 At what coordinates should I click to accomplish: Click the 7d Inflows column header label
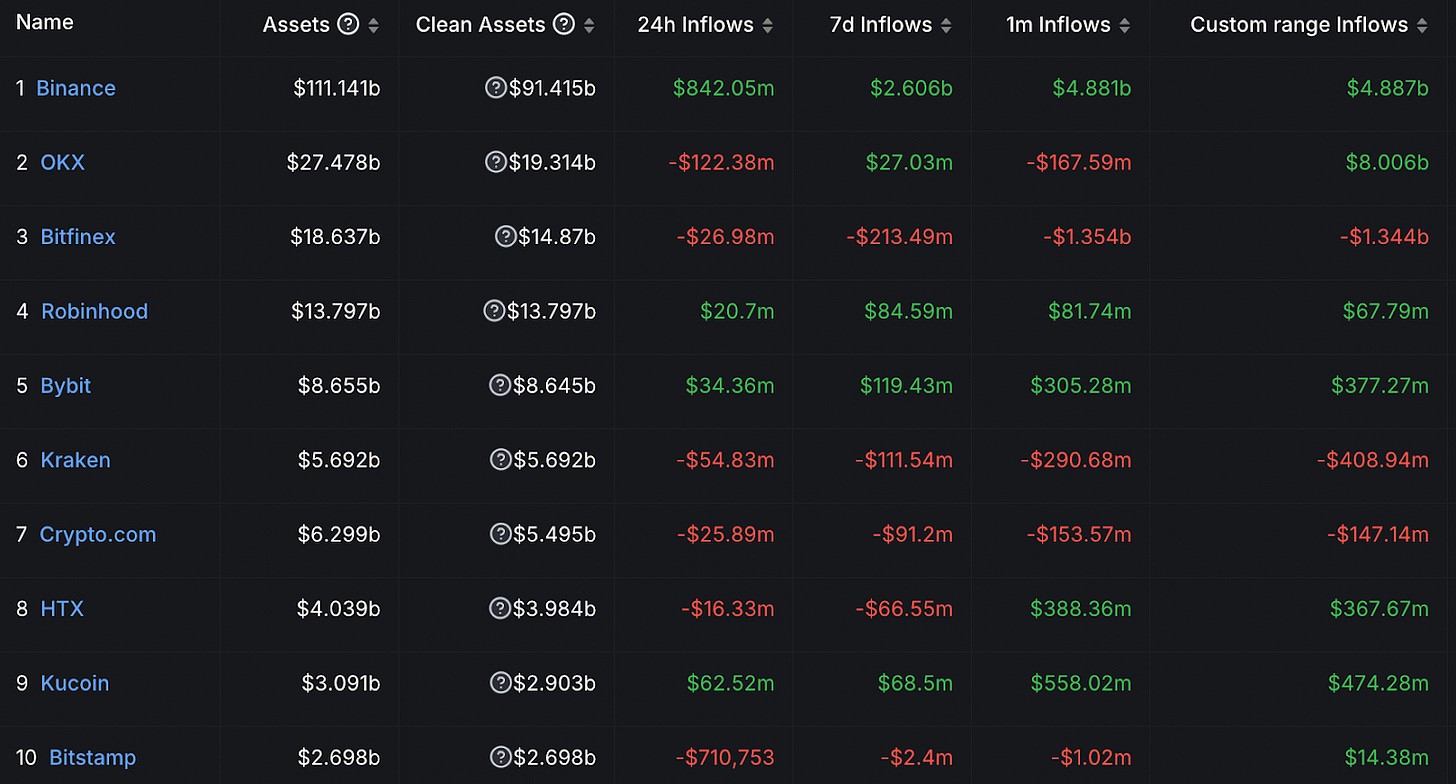click(x=881, y=25)
